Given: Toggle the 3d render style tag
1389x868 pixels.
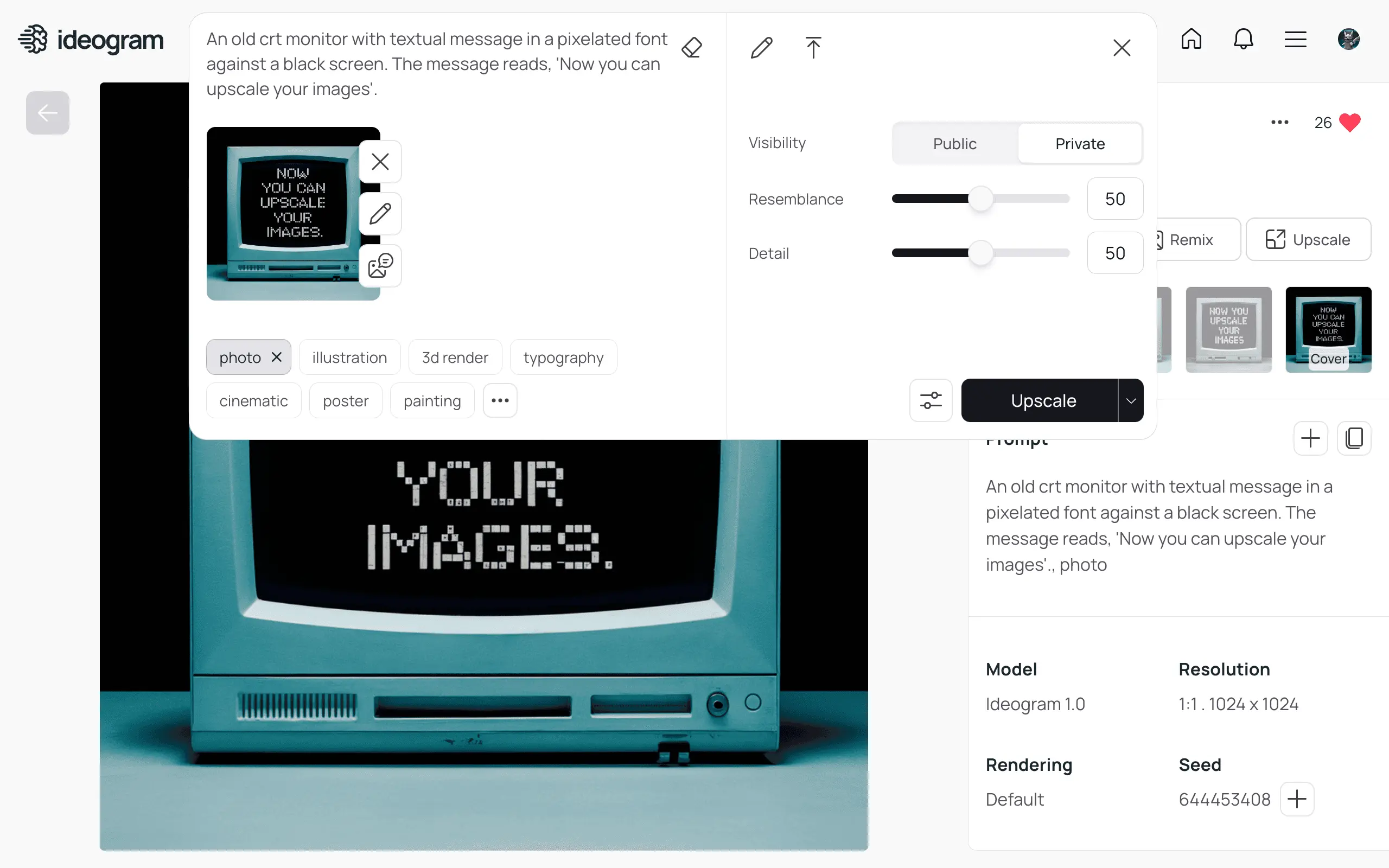Looking at the screenshot, I should [455, 357].
